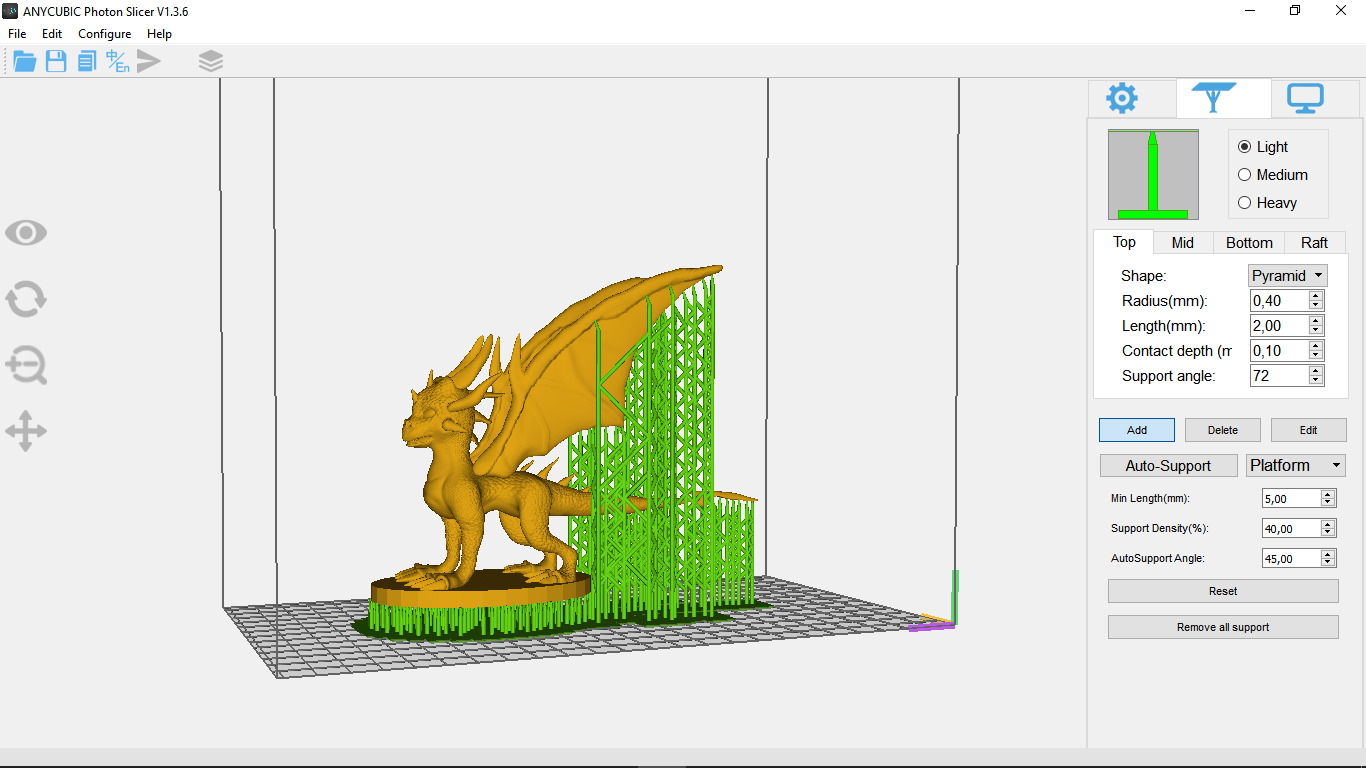This screenshot has height=768, width=1366.
Task: Select the four-arrow move tool
Action: (26, 432)
